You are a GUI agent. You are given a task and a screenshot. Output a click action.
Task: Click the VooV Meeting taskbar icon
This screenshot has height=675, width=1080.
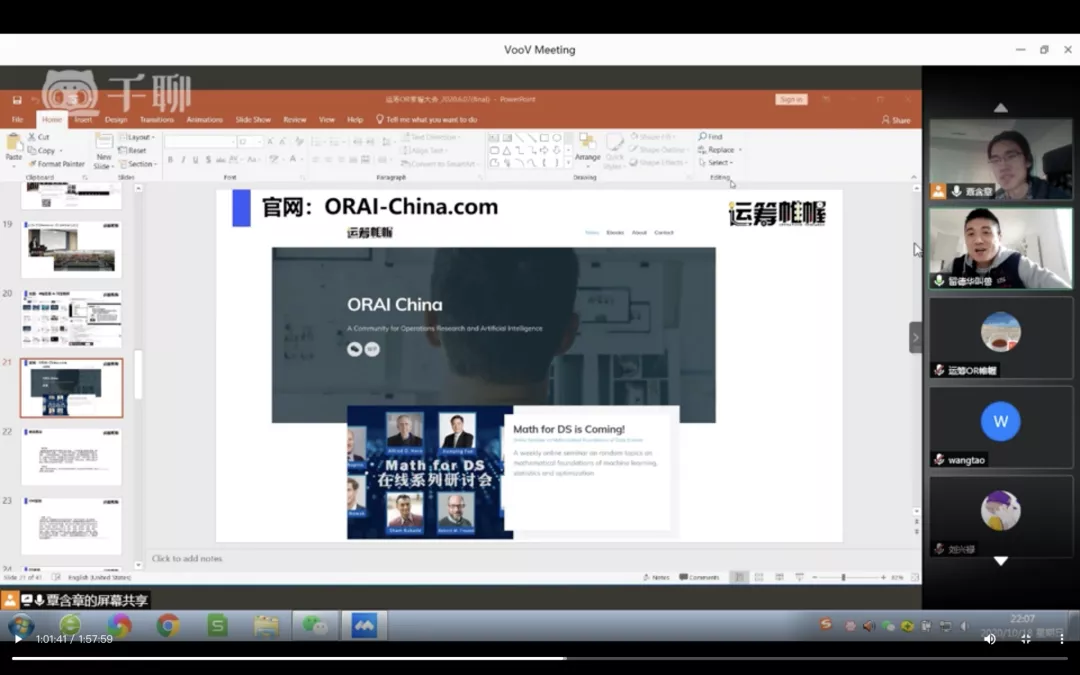(x=364, y=625)
